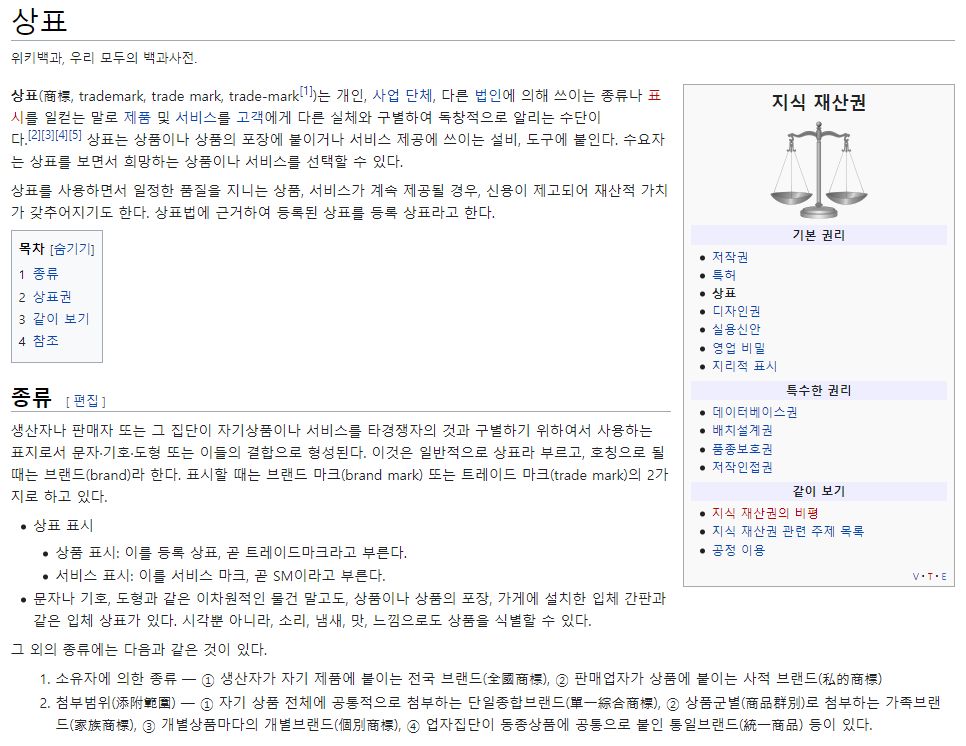Viewport: 966px width, 746px height.
Task: Hide the table of contents via 숨기기
Action: click(72, 249)
